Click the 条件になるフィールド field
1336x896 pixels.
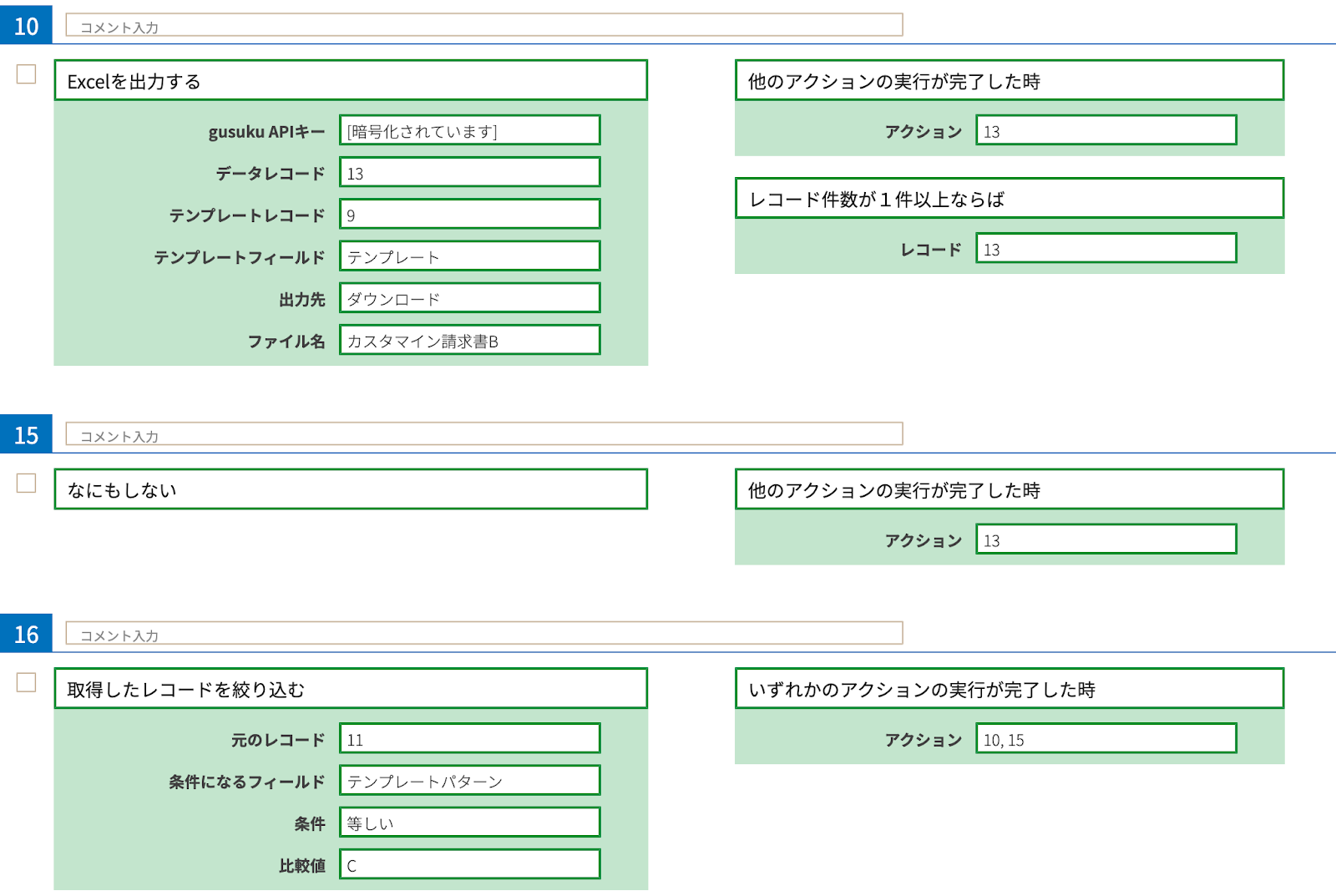[470, 780]
